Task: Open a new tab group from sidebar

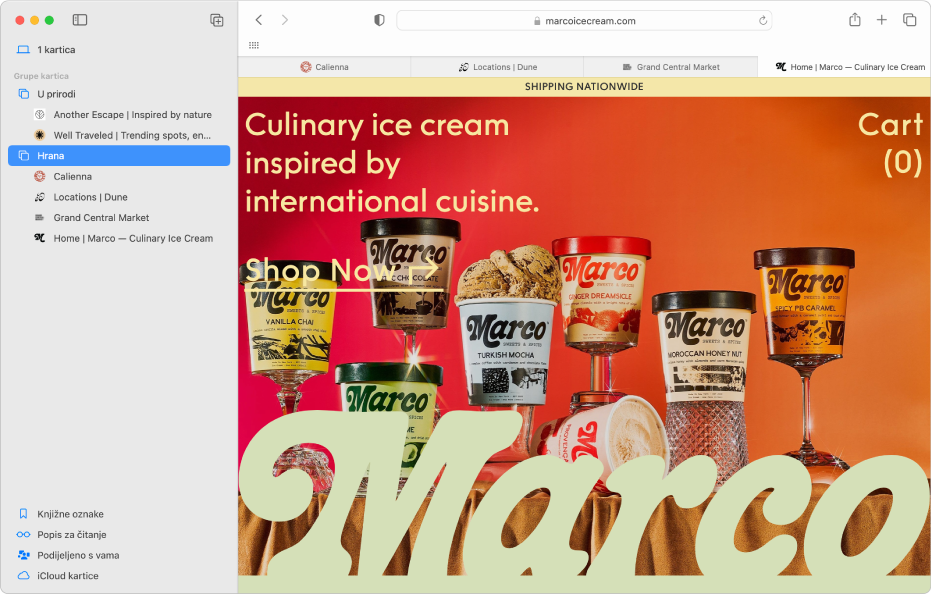Action: [x=216, y=19]
